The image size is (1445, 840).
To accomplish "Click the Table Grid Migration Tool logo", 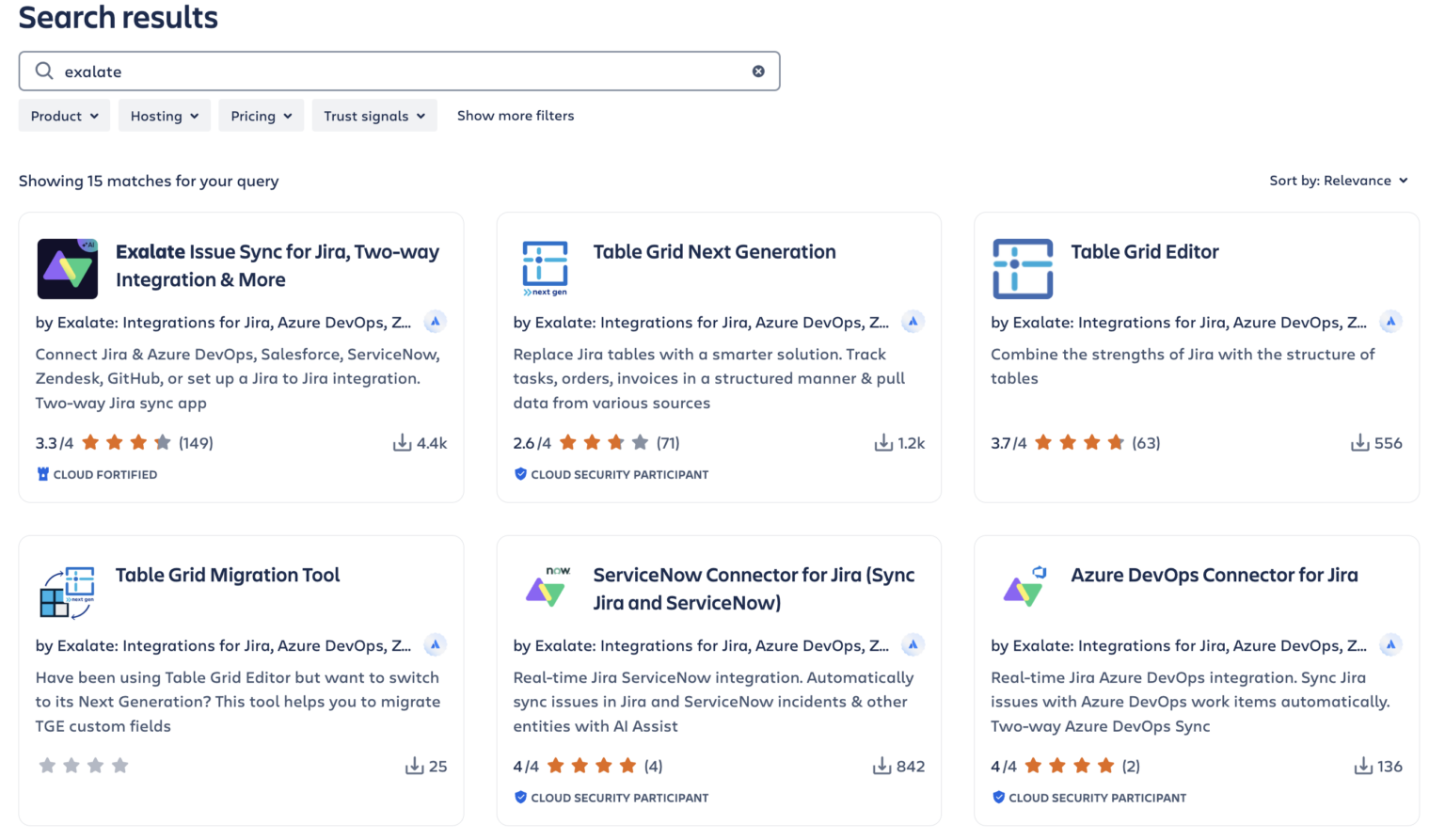I will (67, 593).
